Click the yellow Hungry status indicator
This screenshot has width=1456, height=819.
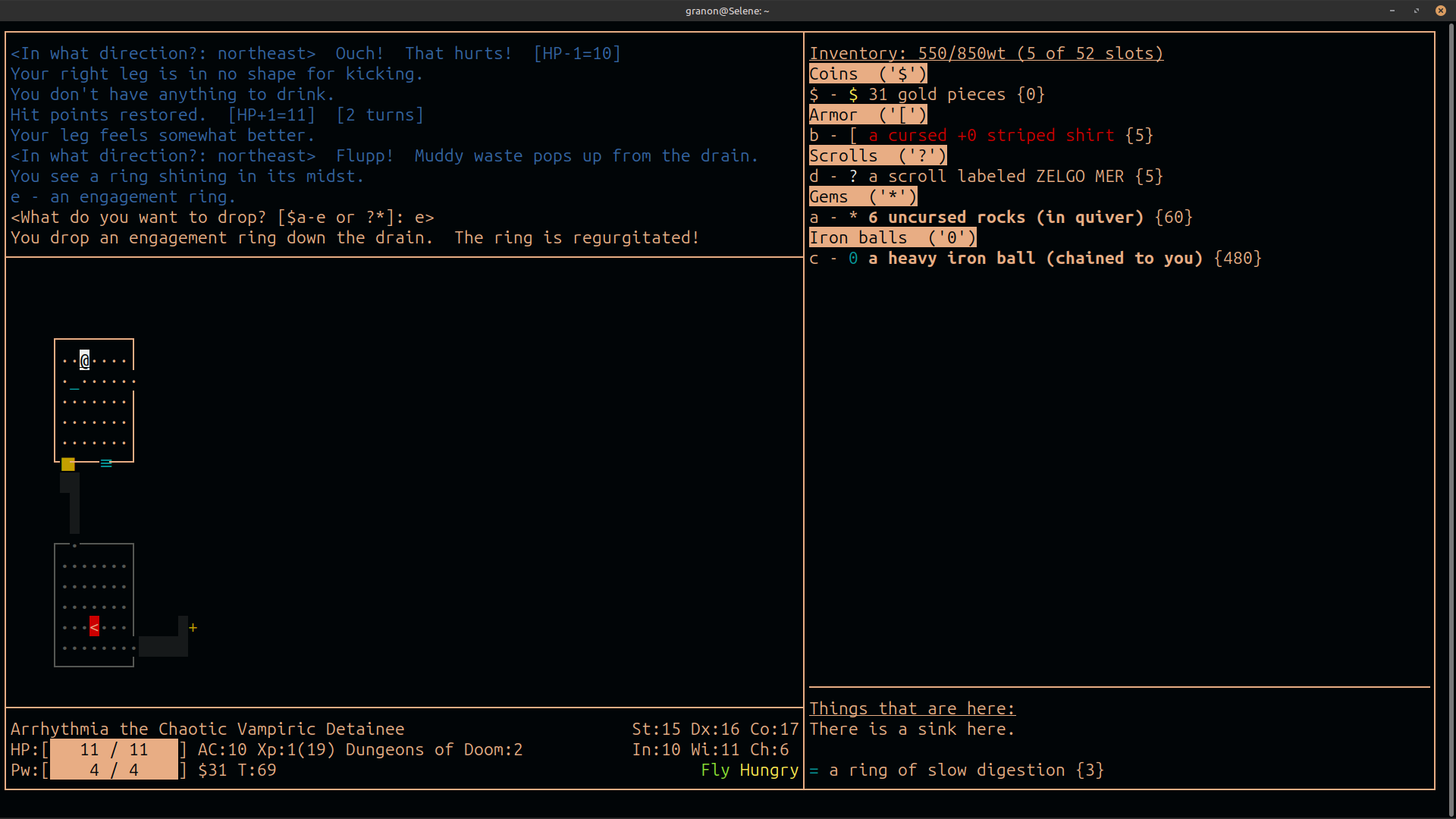pos(769,770)
